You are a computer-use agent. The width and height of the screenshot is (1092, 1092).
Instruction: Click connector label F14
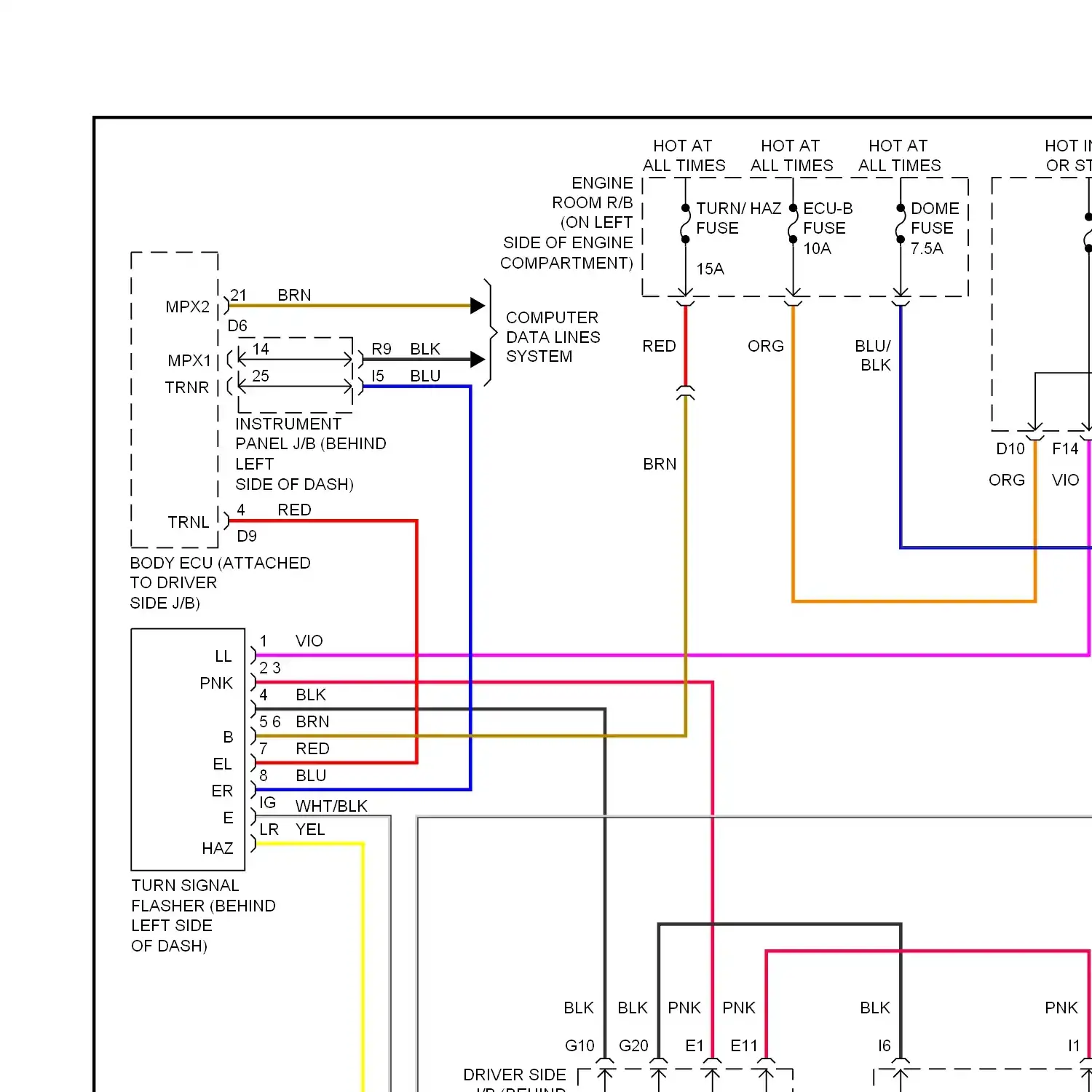pyautogui.click(x=1065, y=448)
